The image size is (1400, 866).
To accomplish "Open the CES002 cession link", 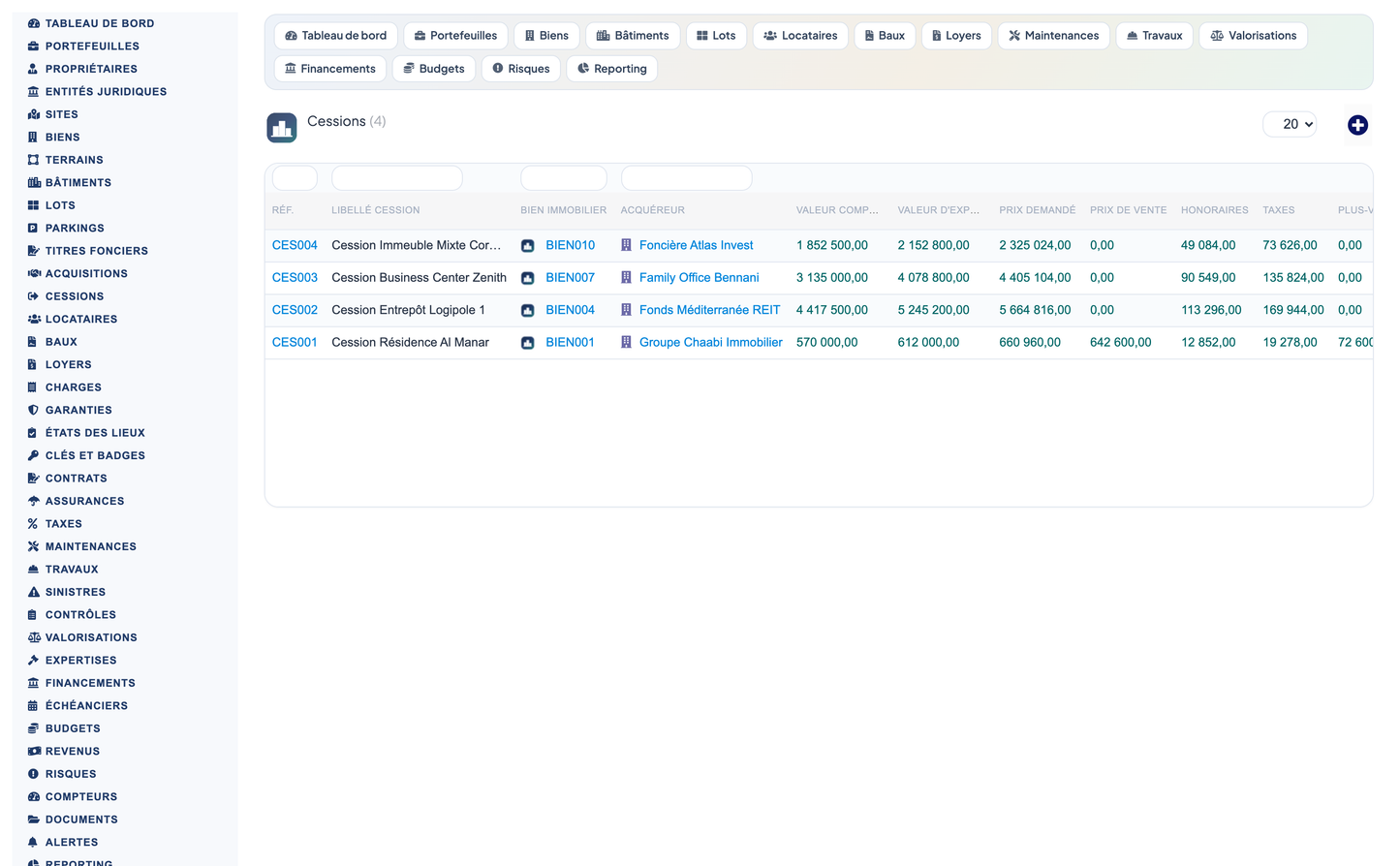I will (x=295, y=311).
